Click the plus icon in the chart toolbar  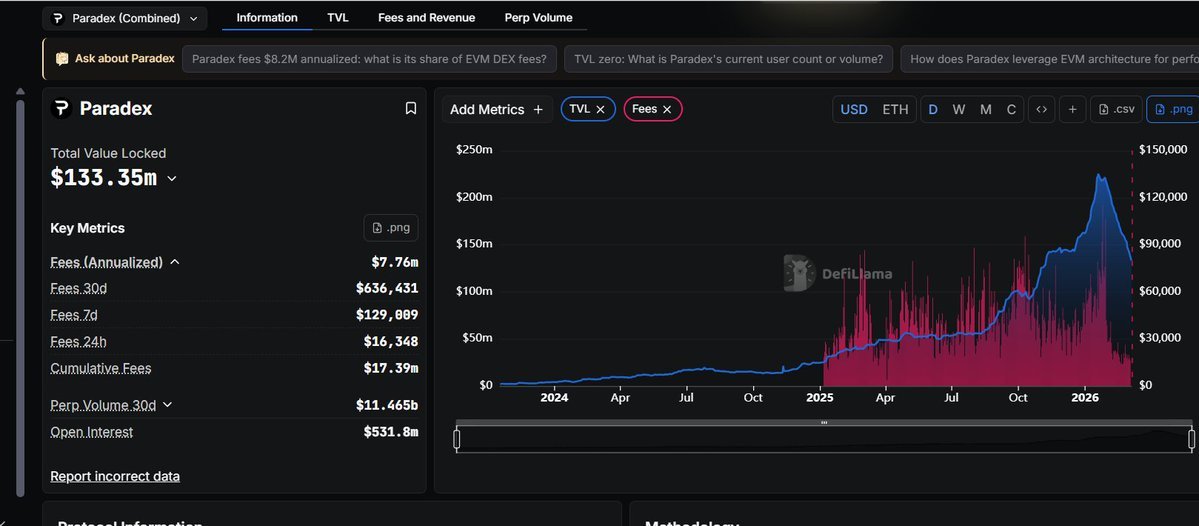coord(1072,109)
